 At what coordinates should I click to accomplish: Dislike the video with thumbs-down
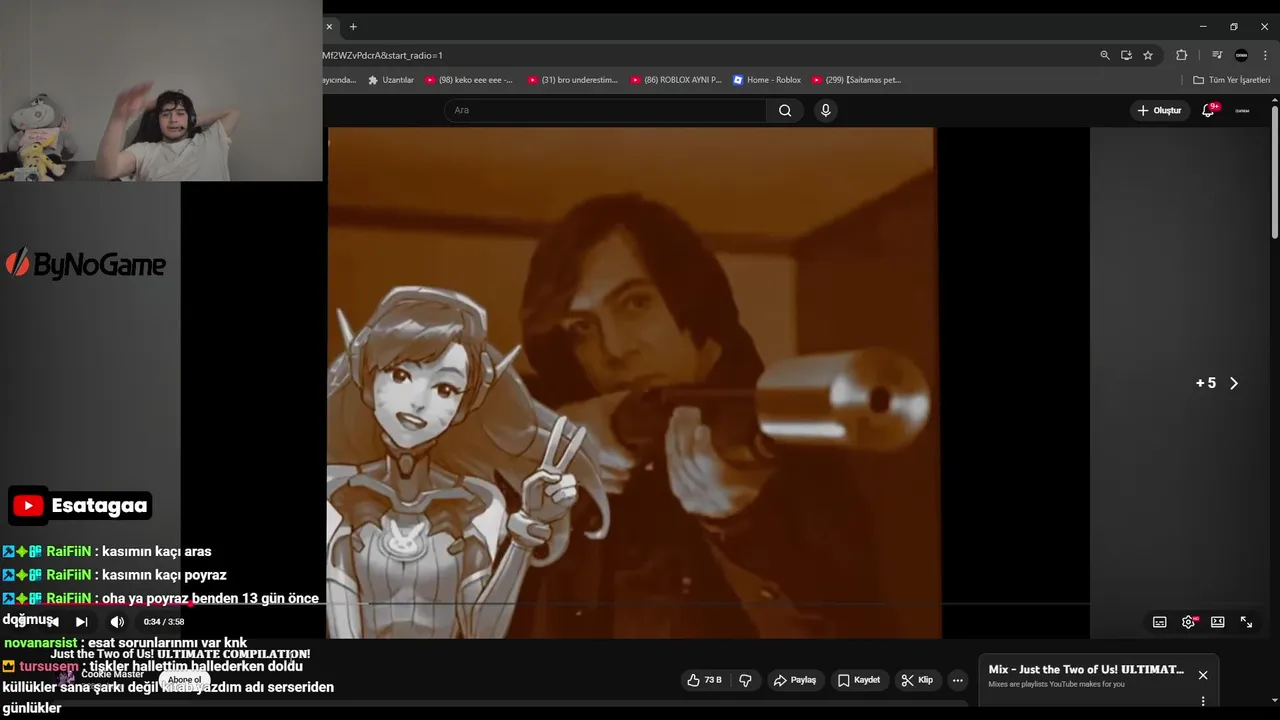pos(746,680)
